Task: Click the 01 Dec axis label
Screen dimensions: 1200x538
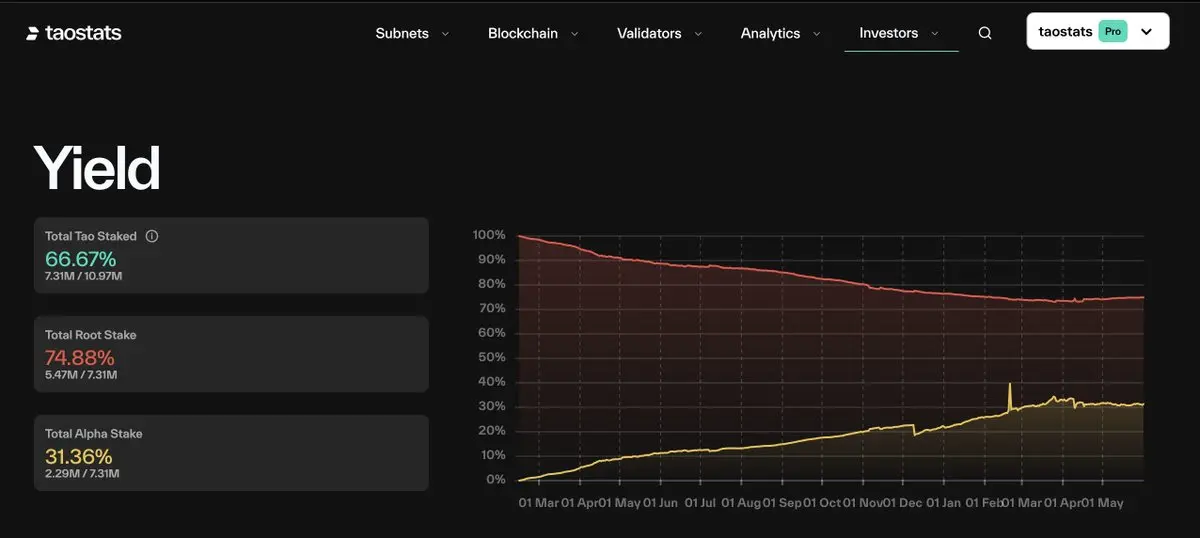Action: (903, 503)
